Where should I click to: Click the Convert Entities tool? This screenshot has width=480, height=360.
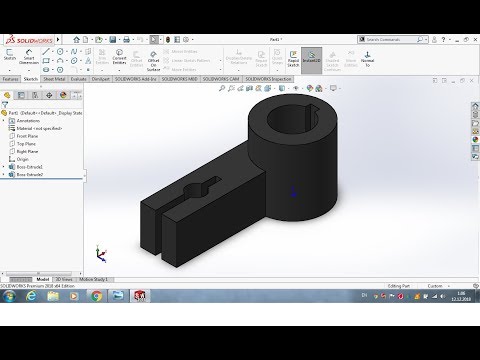(119, 57)
